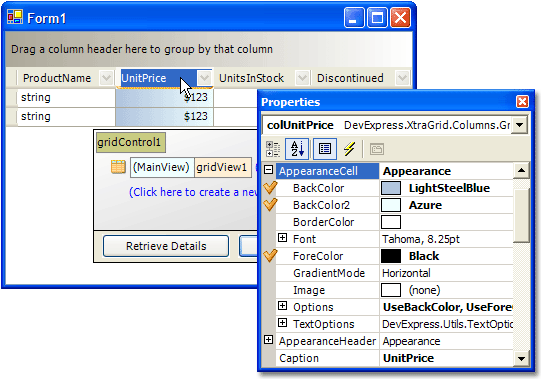Close the Properties window
This screenshot has width=541, height=379.
tap(522, 102)
